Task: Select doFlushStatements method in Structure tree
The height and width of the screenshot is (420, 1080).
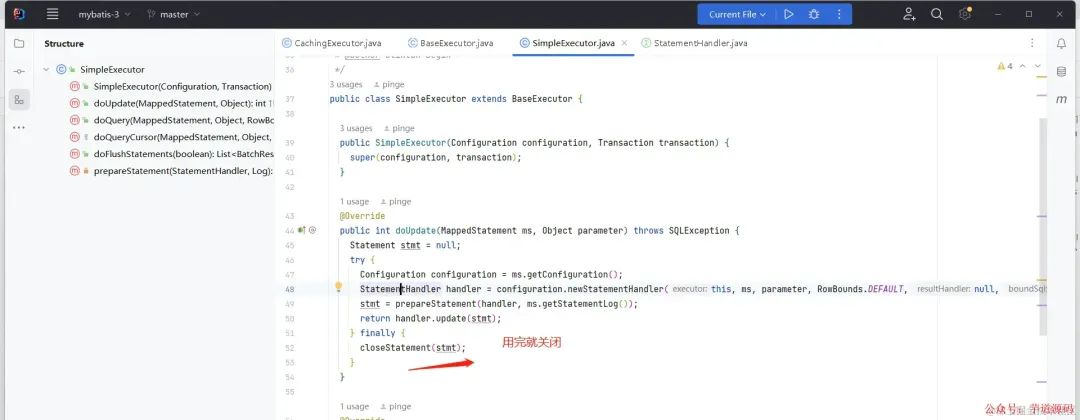Action: 183,154
